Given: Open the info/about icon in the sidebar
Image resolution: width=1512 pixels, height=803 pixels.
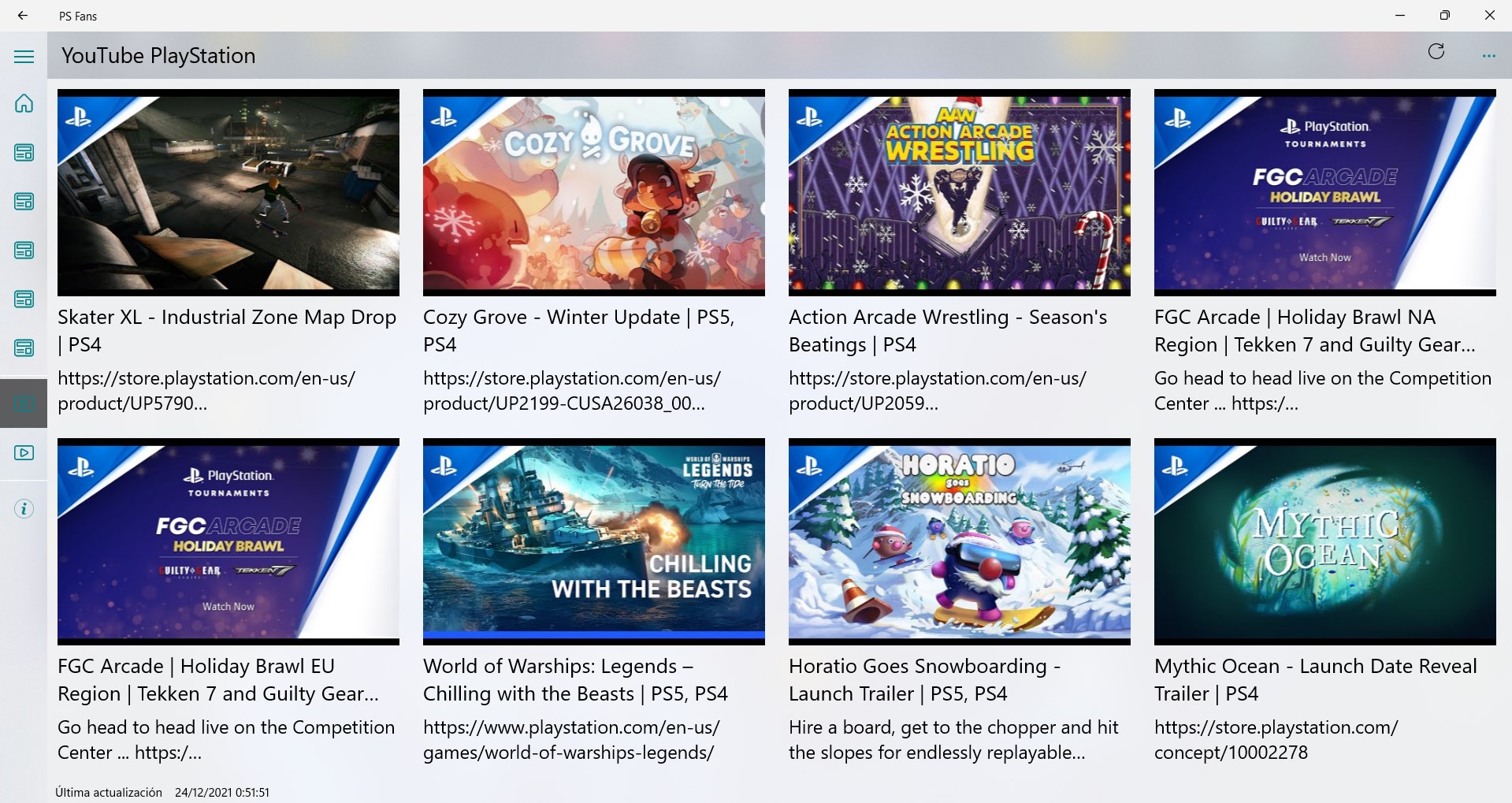Looking at the screenshot, I should pyautogui.click(x=24, y=509).
